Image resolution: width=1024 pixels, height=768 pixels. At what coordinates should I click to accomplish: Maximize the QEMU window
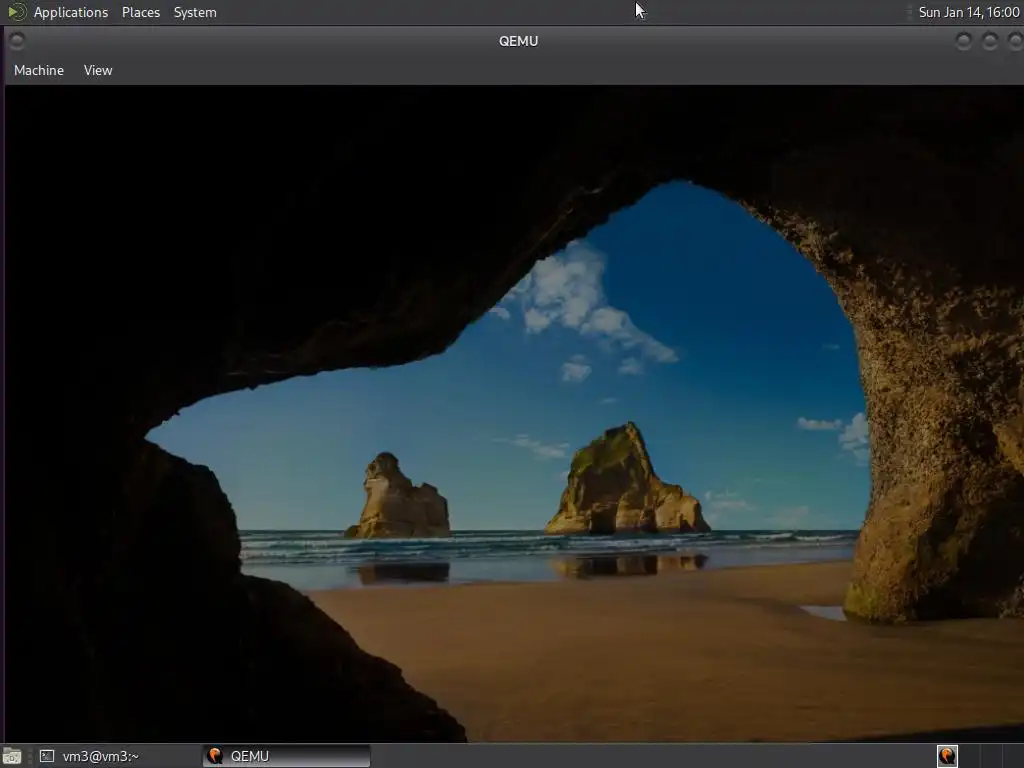989,41
